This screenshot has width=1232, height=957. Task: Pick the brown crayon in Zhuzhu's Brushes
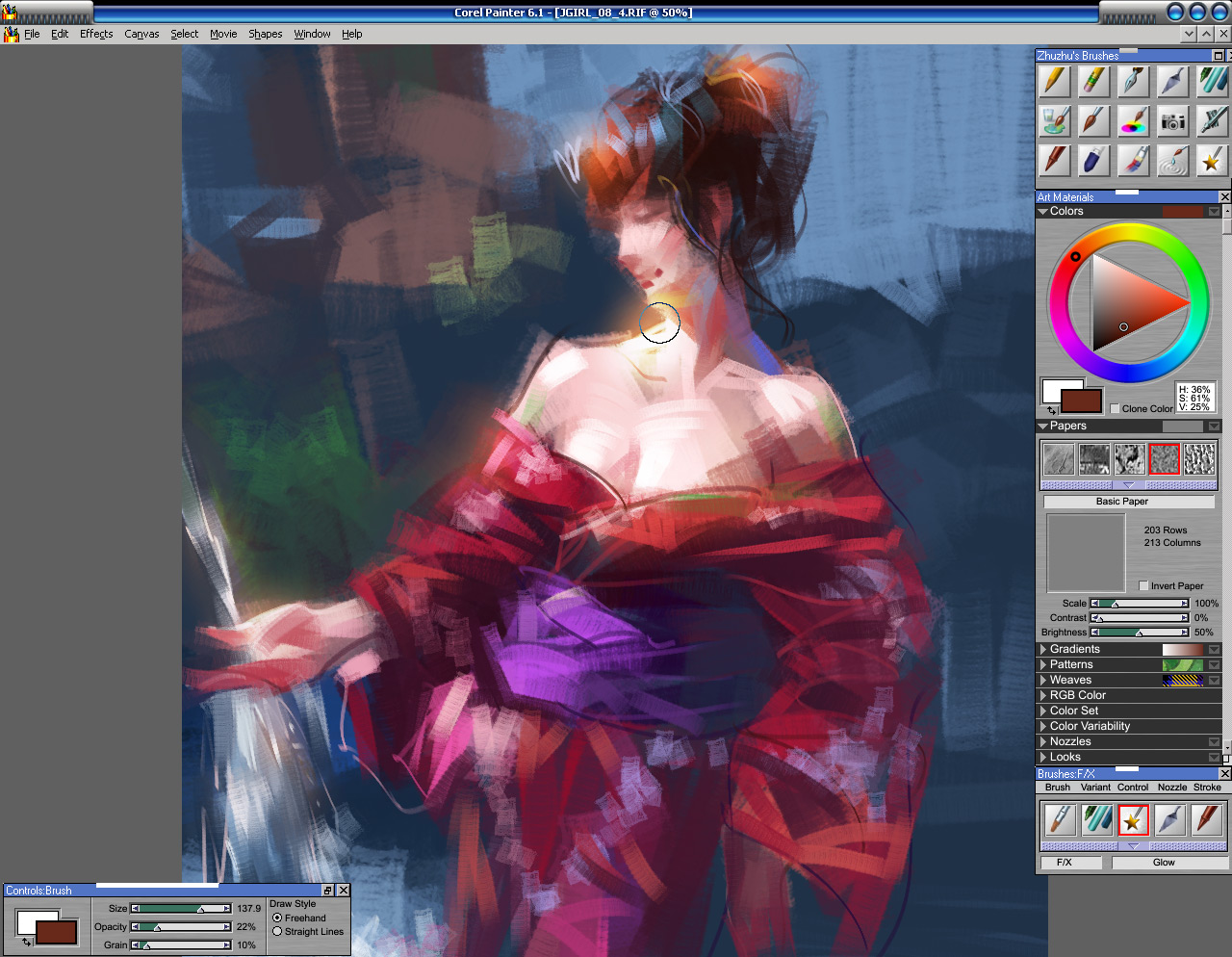pos(1056,160)
